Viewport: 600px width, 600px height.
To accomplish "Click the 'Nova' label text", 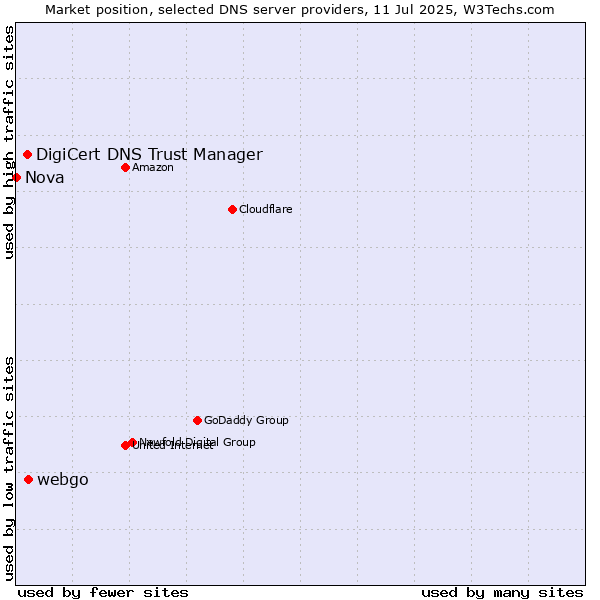I will tap(44, 178).
